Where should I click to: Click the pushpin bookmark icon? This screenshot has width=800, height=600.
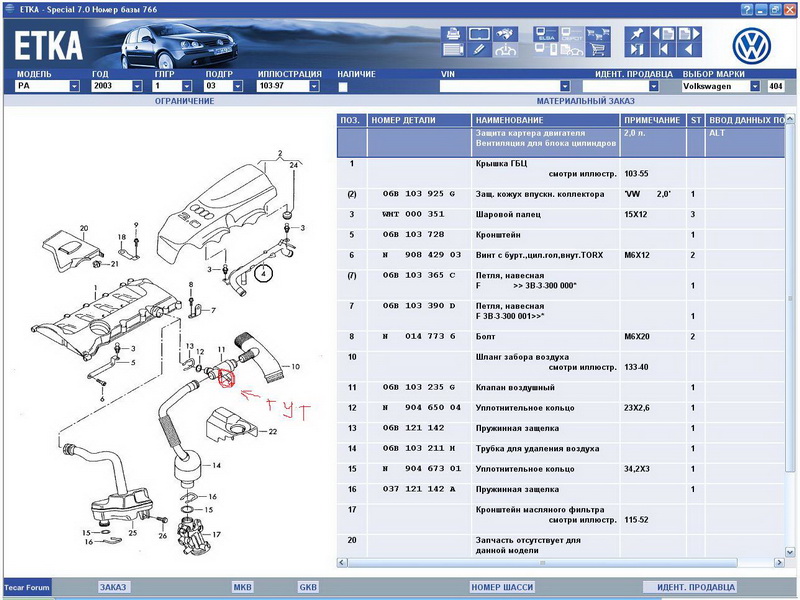pyautogui.click(x=637, y=34)
